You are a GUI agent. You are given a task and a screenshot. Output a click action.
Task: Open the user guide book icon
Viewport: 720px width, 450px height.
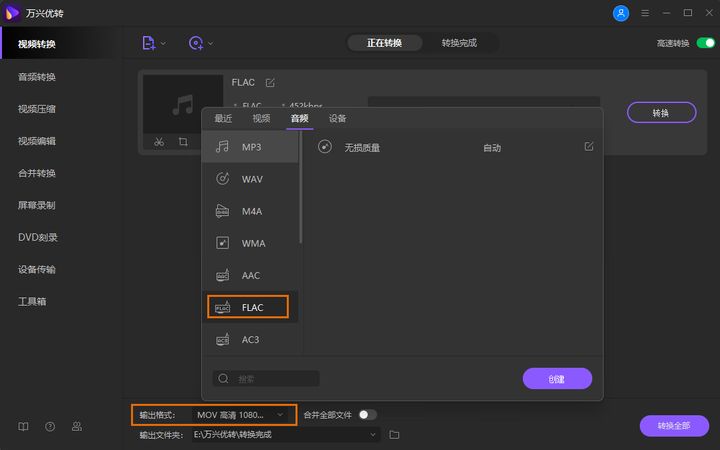click(23, 427)
